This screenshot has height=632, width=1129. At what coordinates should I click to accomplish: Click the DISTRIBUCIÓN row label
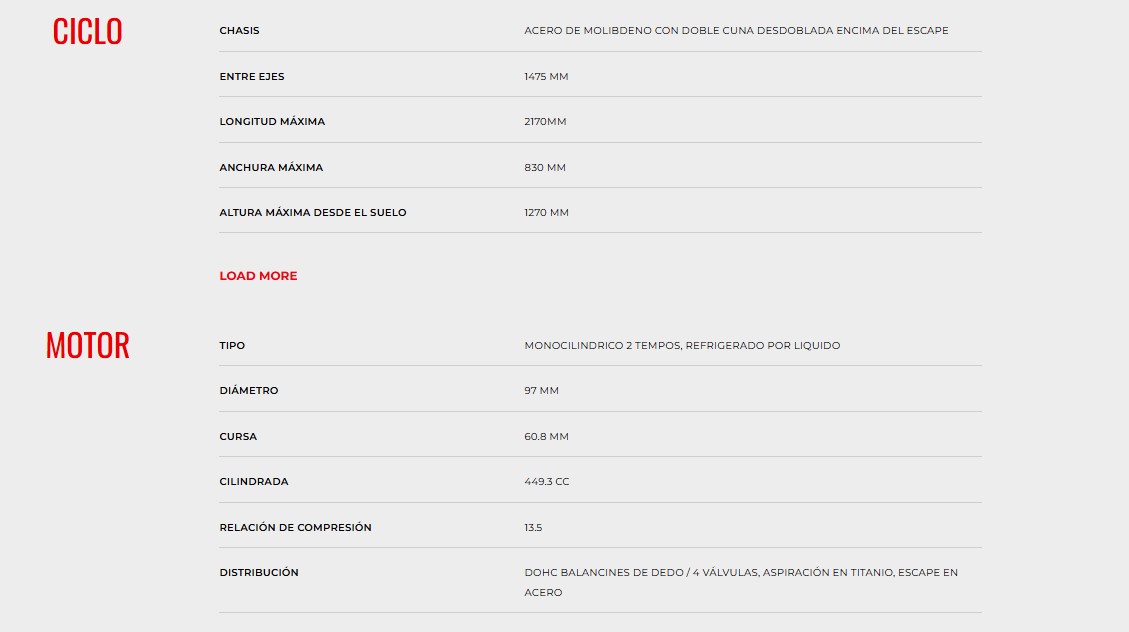[x=259, y=573]
